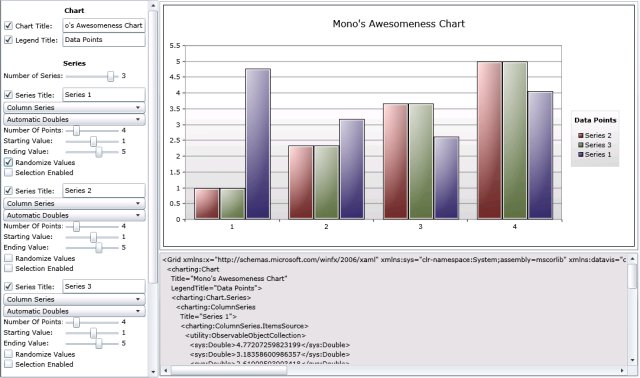Viewport: 640px width, 378px height.
Task: Click the LegendTitle="Data Points" XAML line
Action: coord(216,288)
